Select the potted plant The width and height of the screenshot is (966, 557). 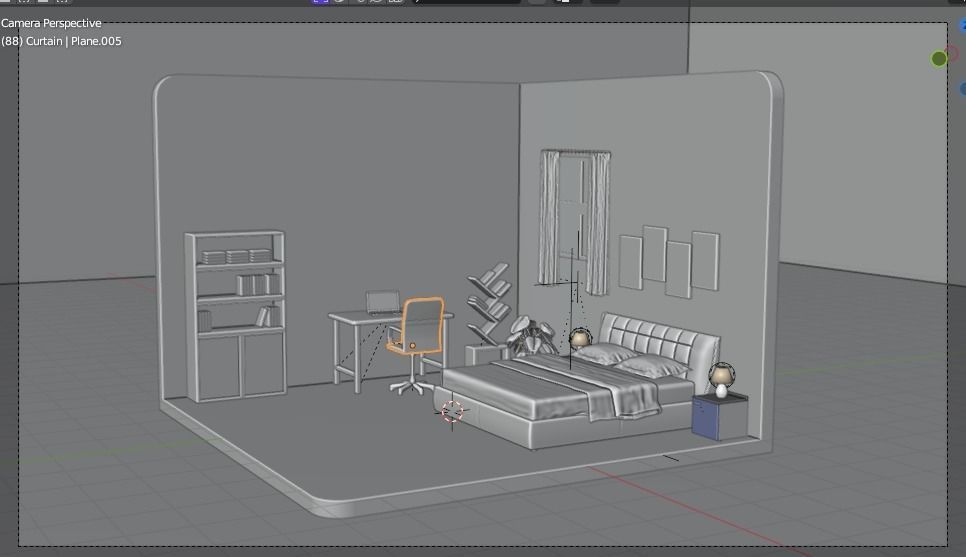point(531,336)
